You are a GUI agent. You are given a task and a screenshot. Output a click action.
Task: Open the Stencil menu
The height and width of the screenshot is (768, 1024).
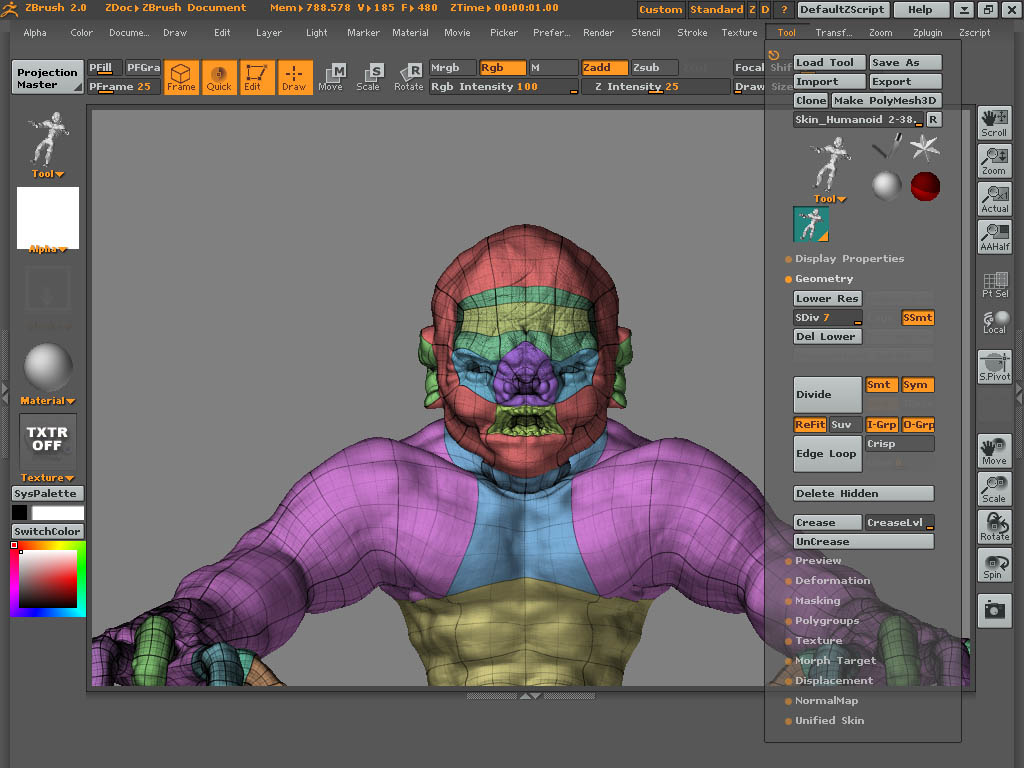pos(646,33)
